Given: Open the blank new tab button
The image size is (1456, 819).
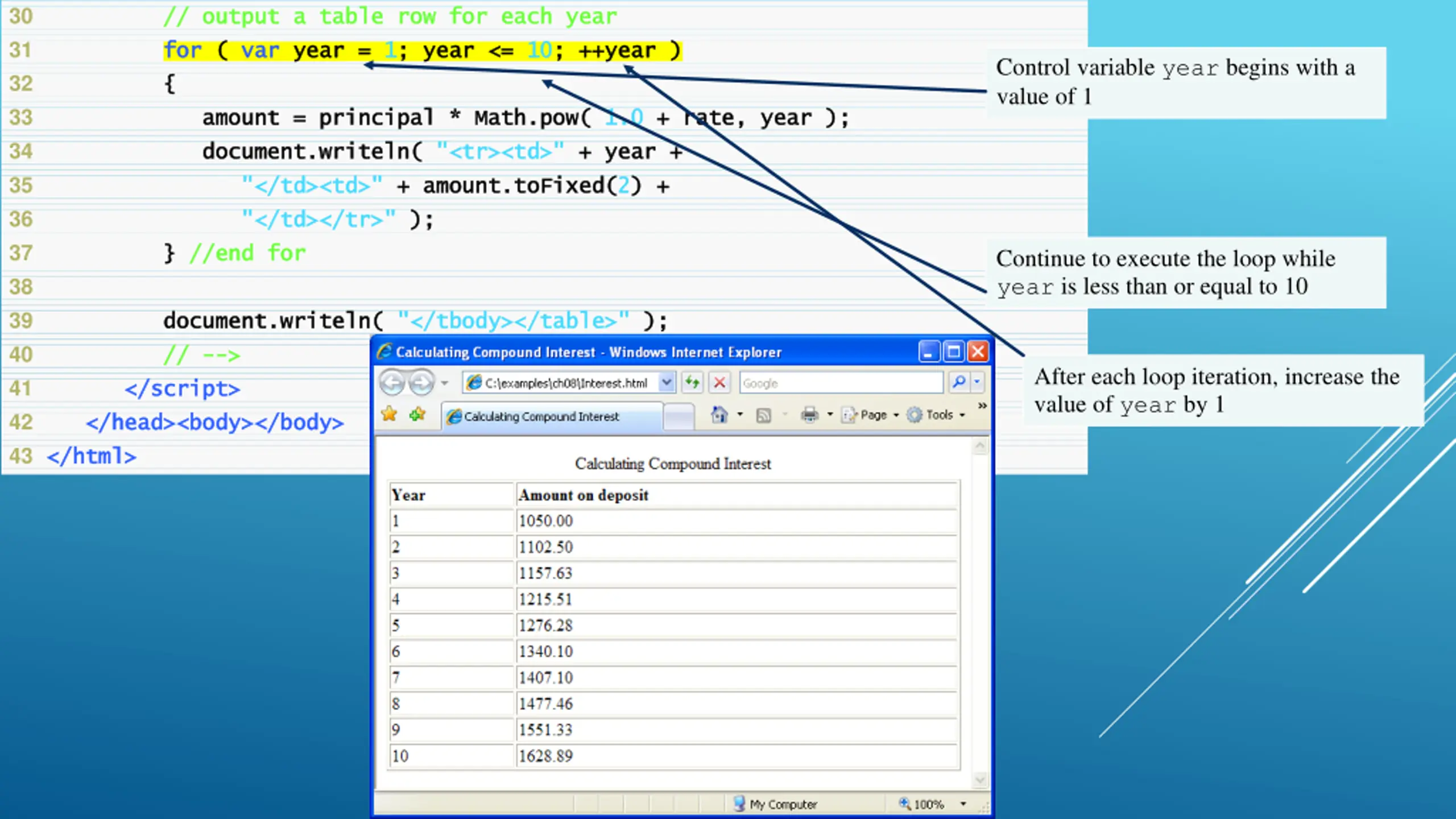Looking at the screenshot, I should pos(679,417).
